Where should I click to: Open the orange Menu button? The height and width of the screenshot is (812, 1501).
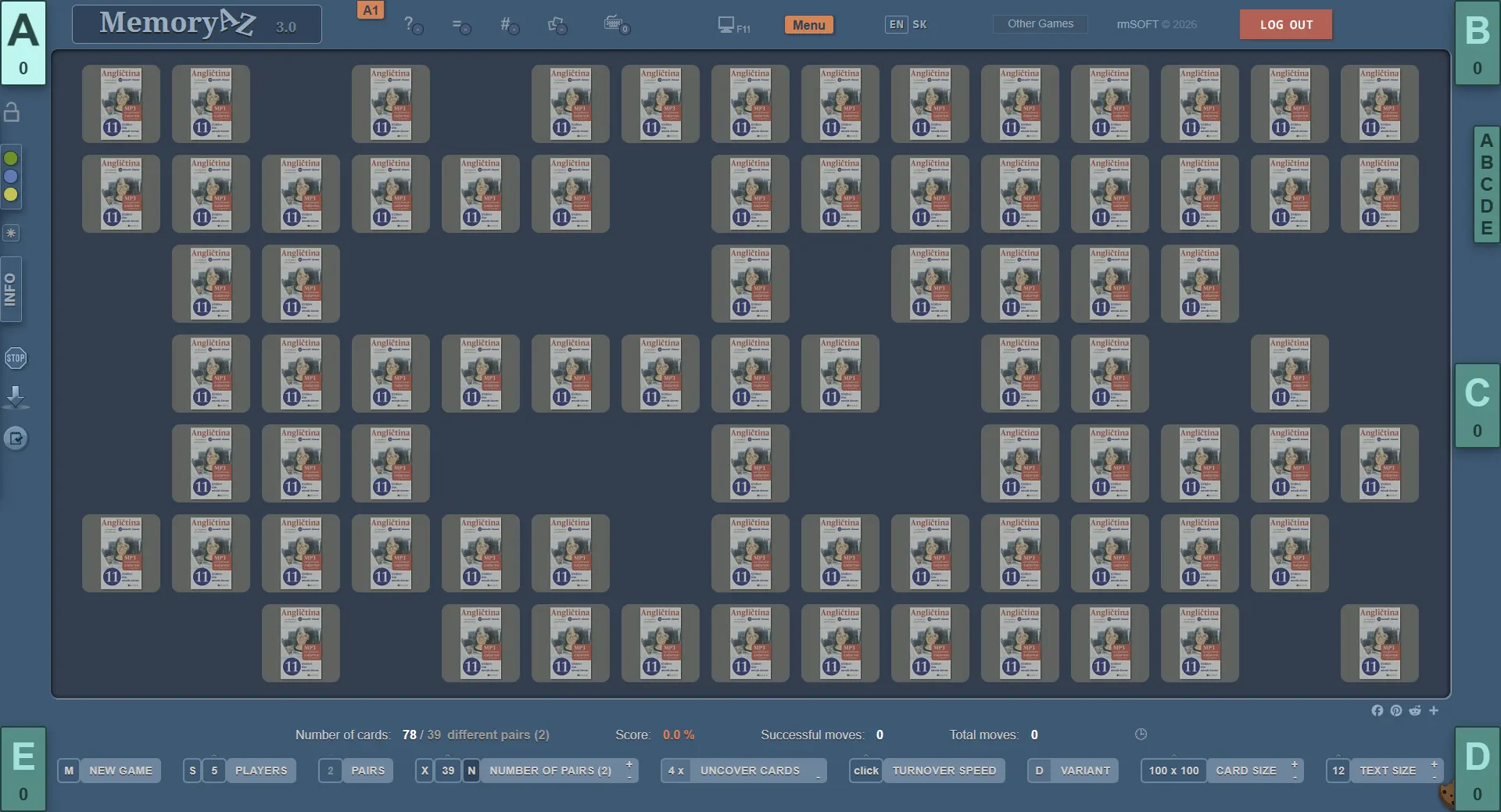[808, 25]
